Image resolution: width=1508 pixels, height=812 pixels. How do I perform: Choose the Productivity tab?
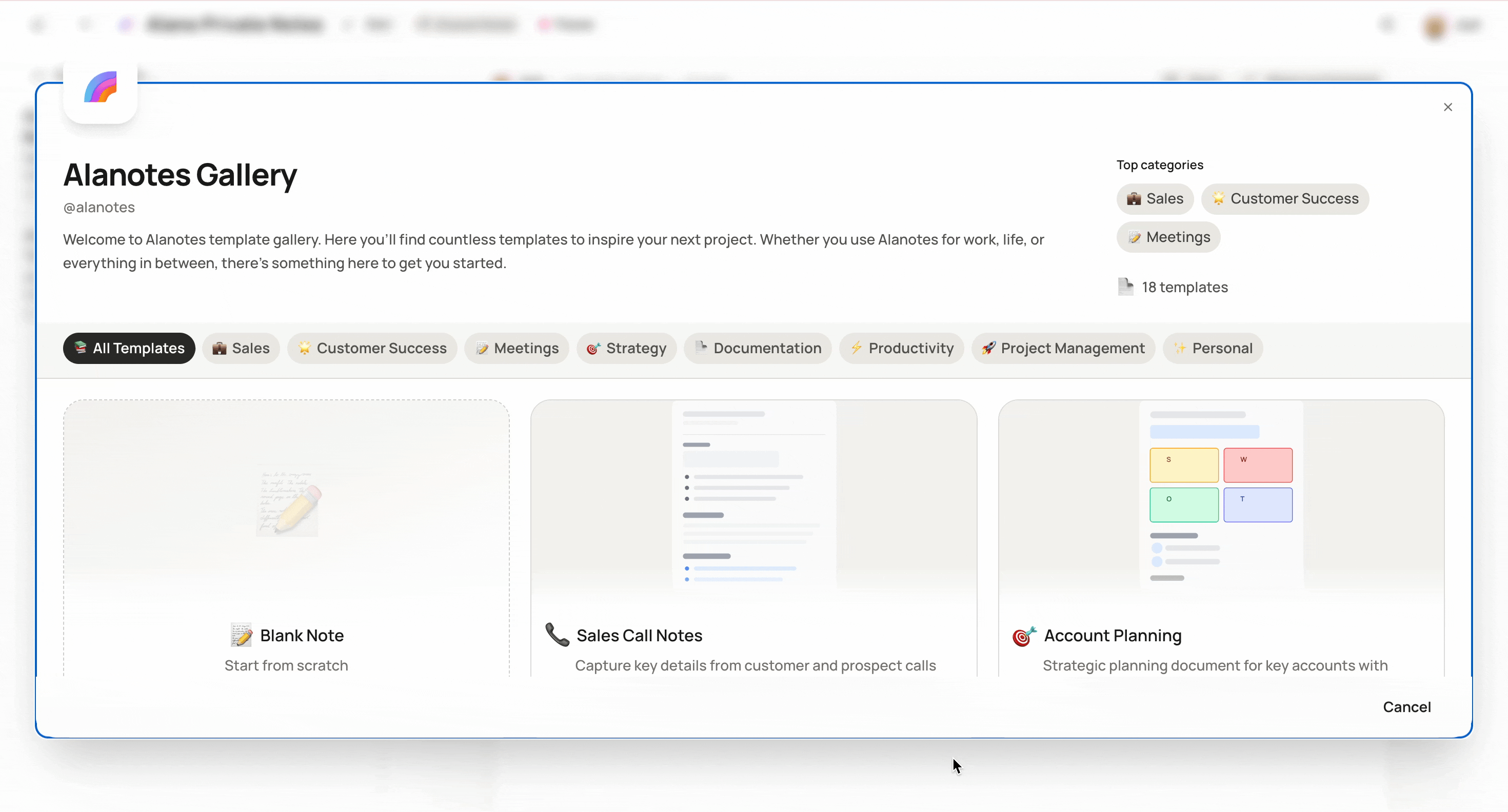point(902,348)
